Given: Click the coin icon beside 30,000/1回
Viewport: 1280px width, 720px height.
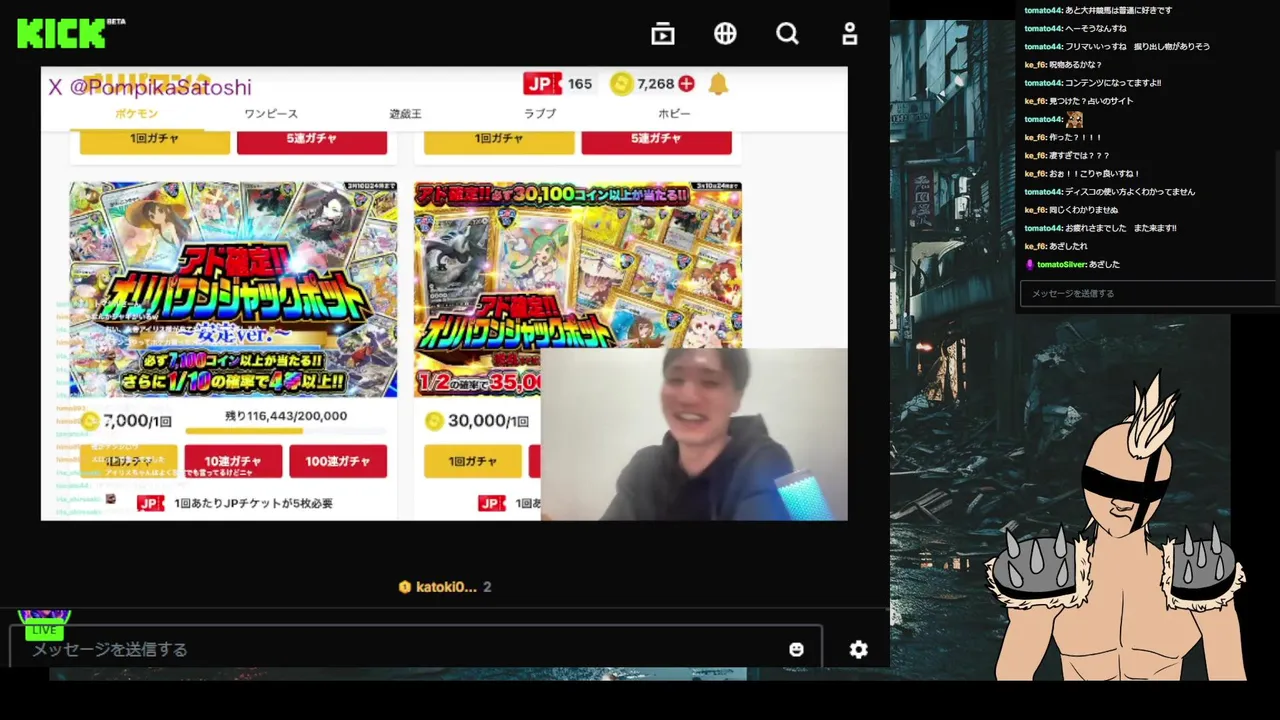Looking at the screenshot, I should point(434,421).
